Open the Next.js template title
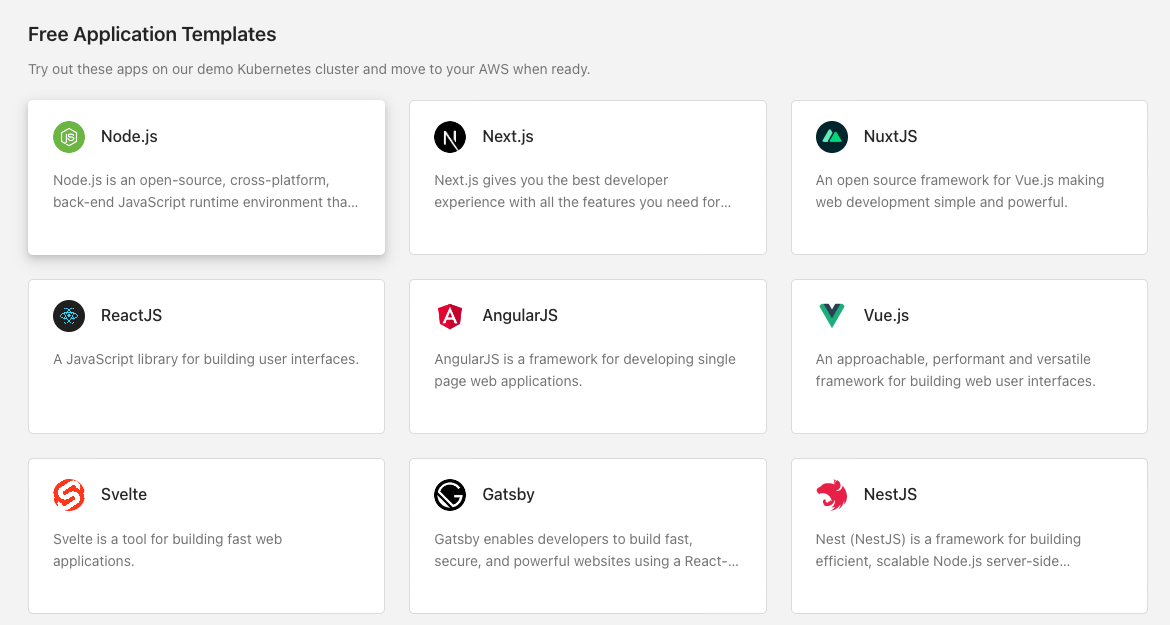The image size is (1170, 625). coord(507,136)
